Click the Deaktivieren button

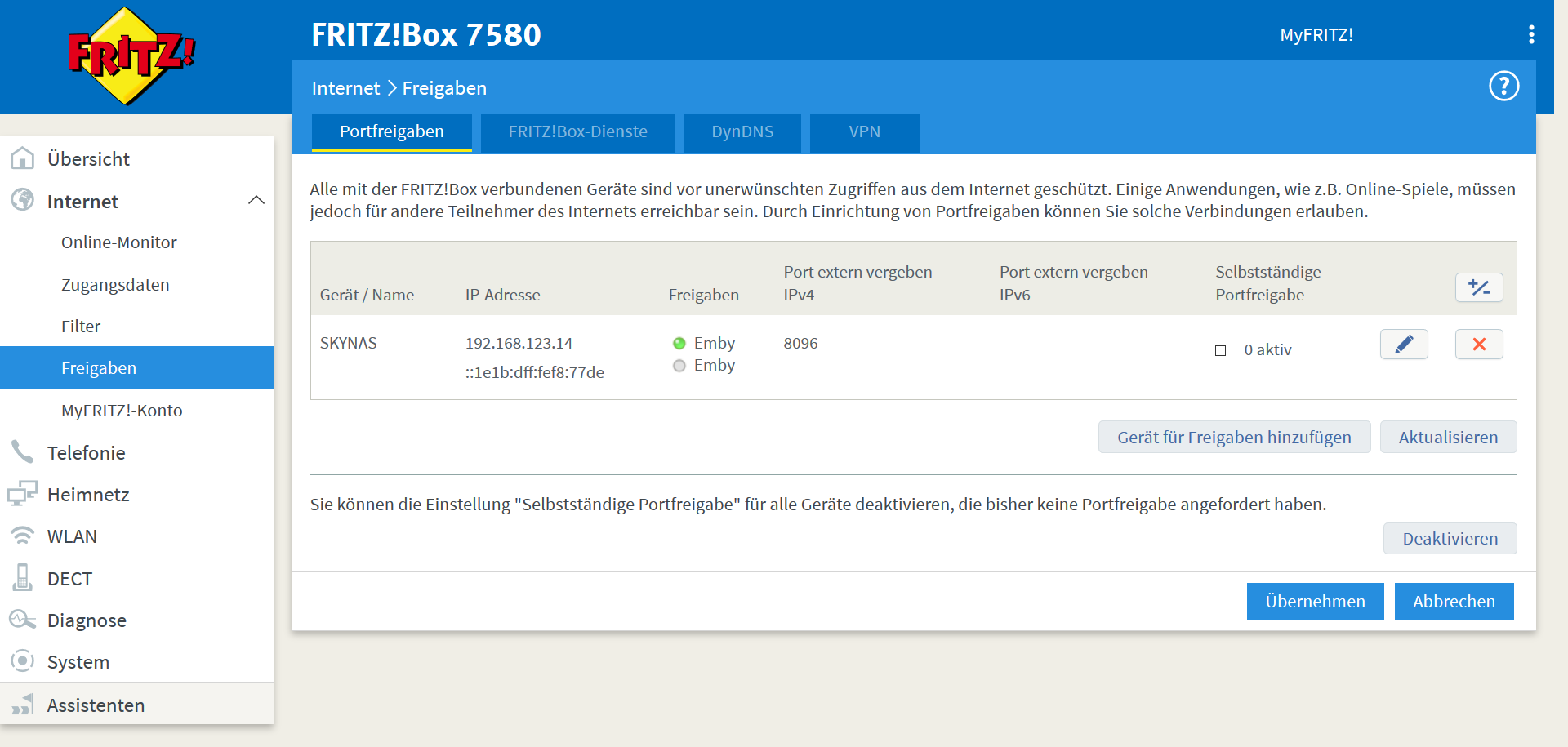pos(1450,538)
